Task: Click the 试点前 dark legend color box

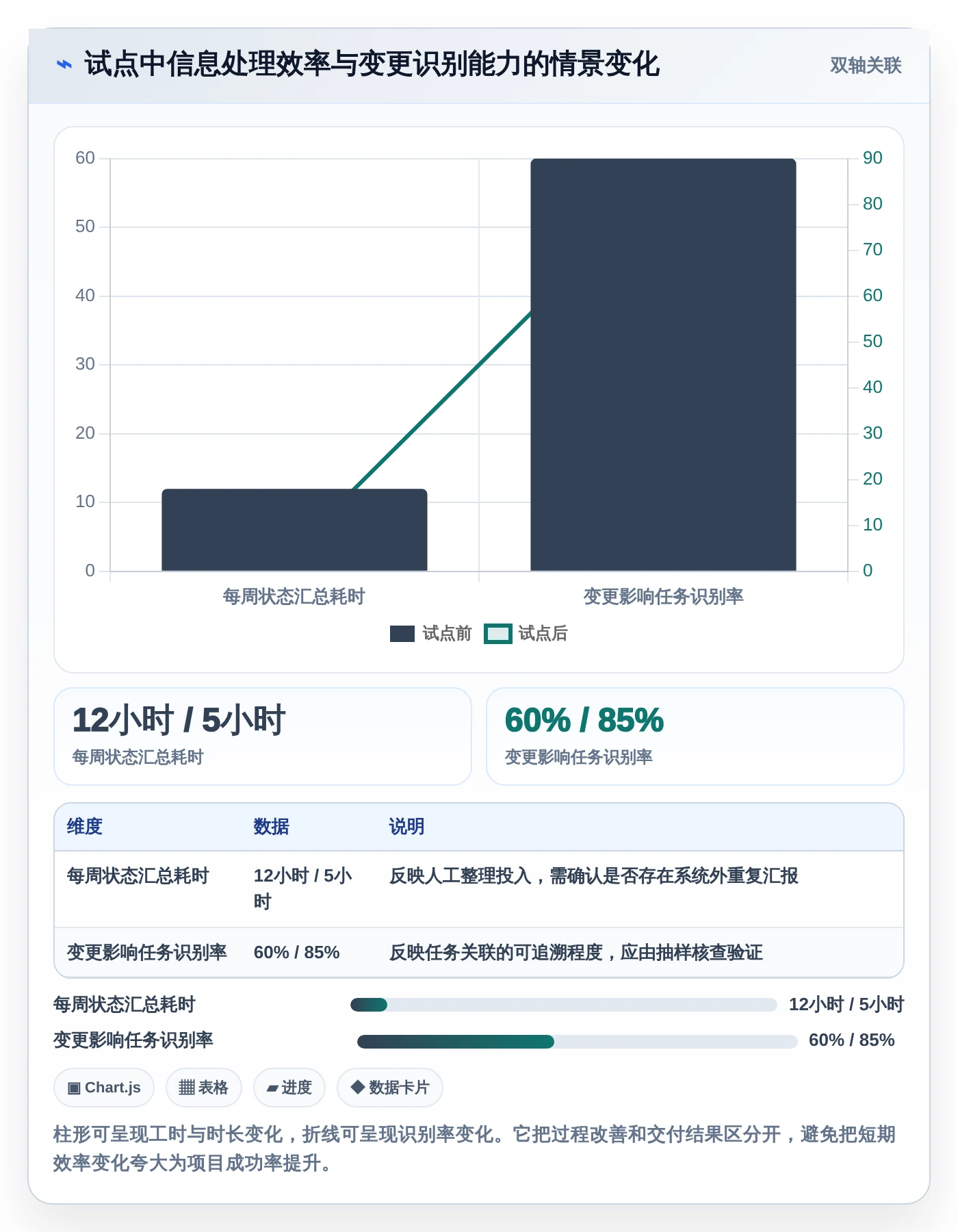Action: [402, 634]
